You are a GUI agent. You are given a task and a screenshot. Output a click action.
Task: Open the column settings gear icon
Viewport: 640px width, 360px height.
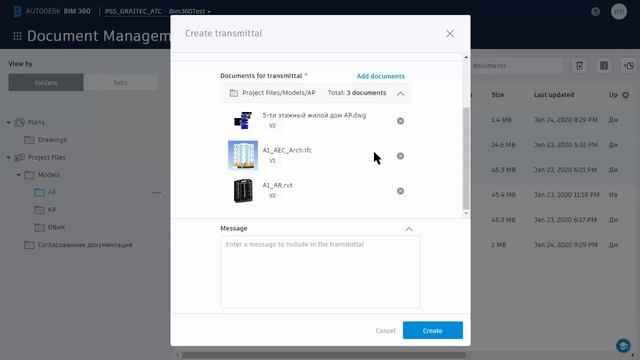pyautogui.click(x=625, y=95)
